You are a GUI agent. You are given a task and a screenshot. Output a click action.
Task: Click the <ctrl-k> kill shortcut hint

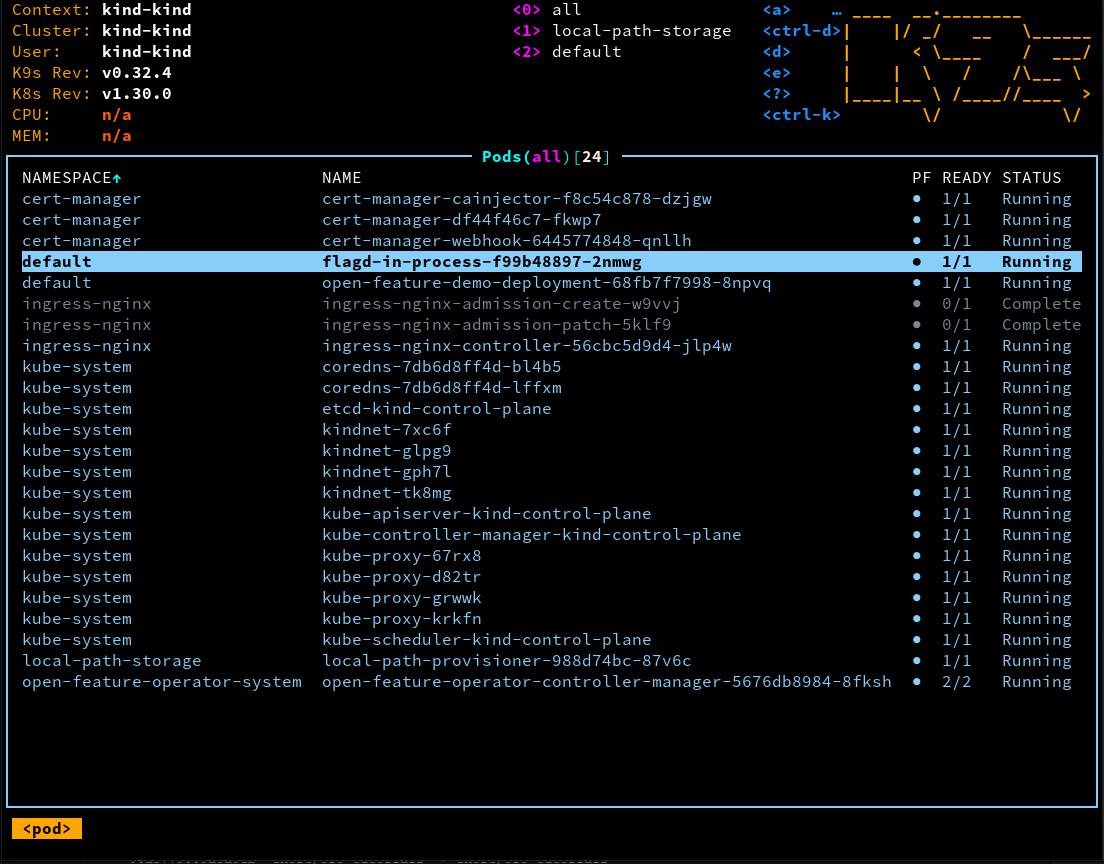[x=802, y=115]
